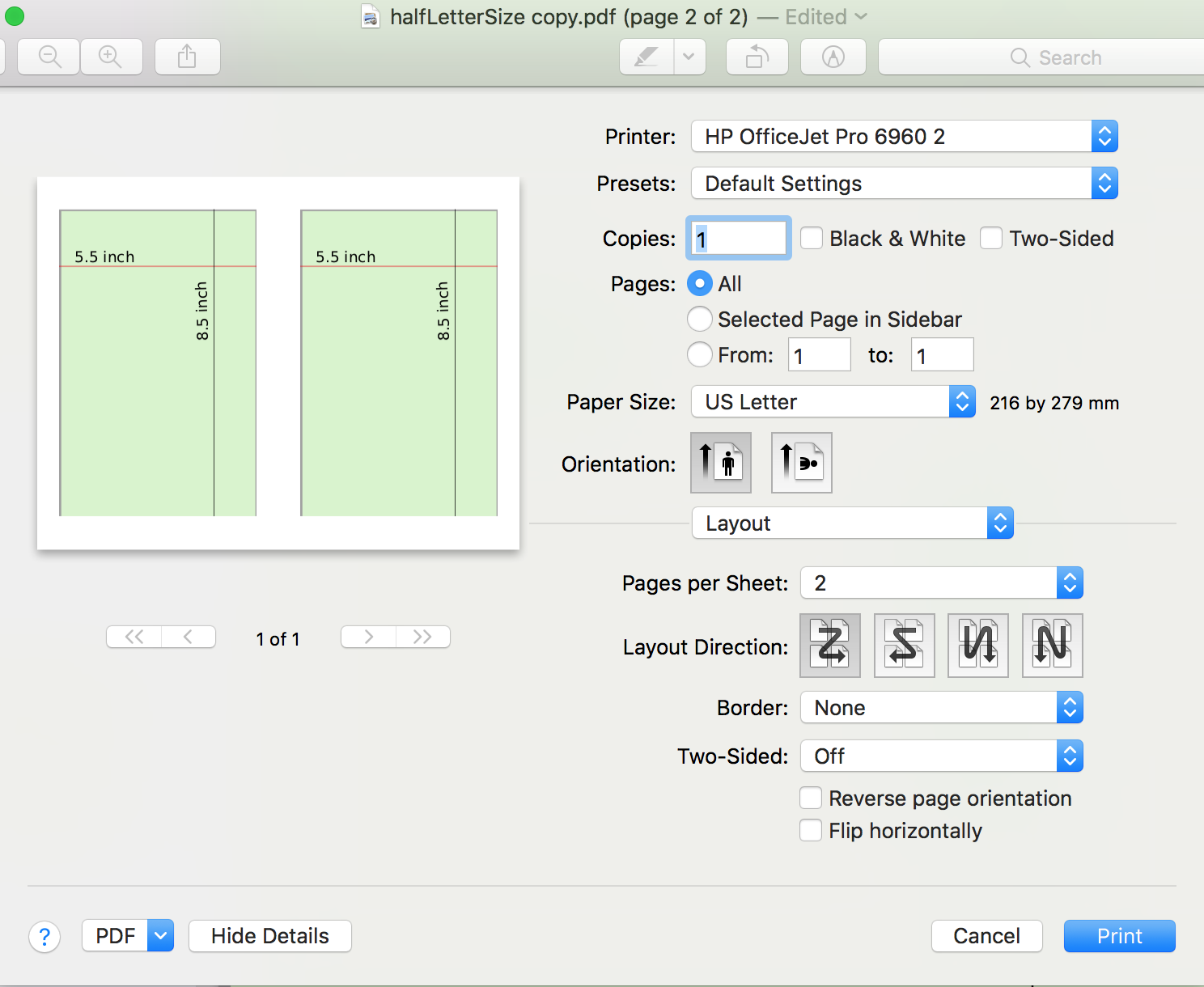
Task: Choose top-to-bottom column layout direction
Action: (977, 645)
